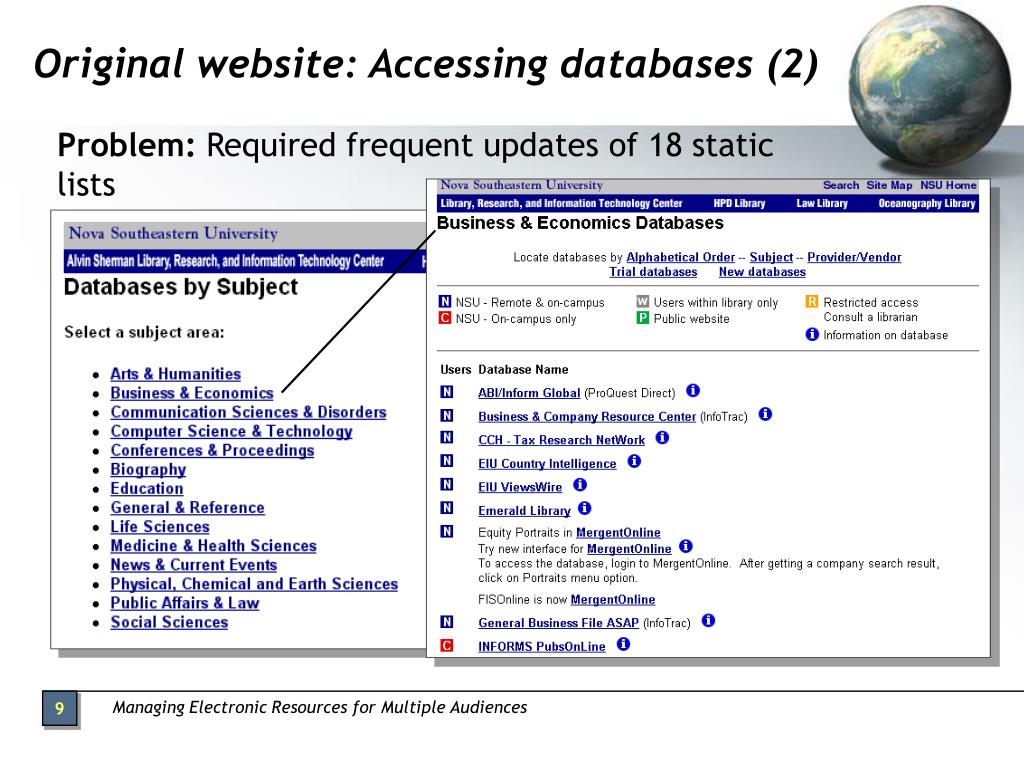Click legend P icon for 'Public website'

coord(643,318)
